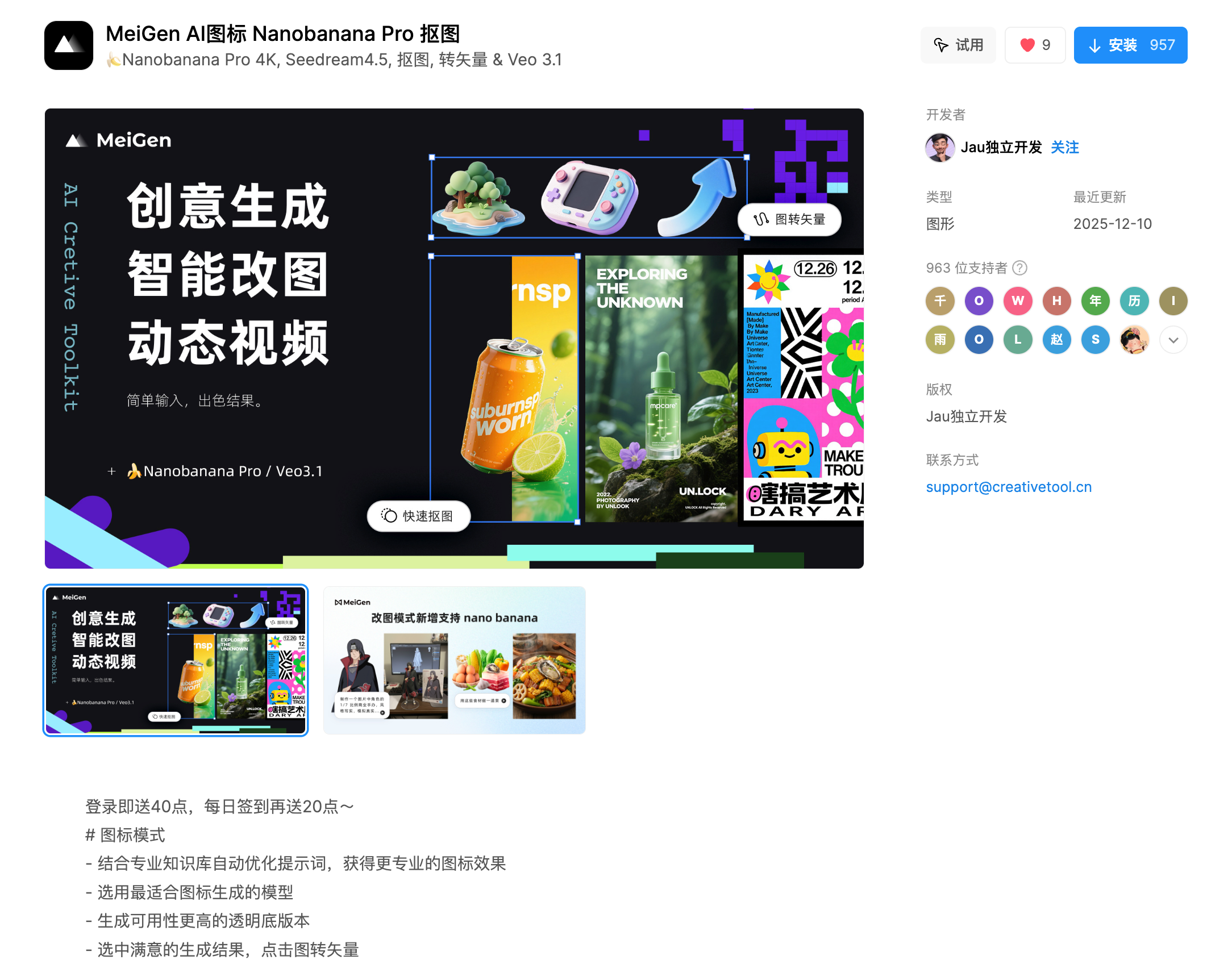Select the first dark preview thumbnail
Viewport: 1232px width, 960px height.
tap(176, 660)
